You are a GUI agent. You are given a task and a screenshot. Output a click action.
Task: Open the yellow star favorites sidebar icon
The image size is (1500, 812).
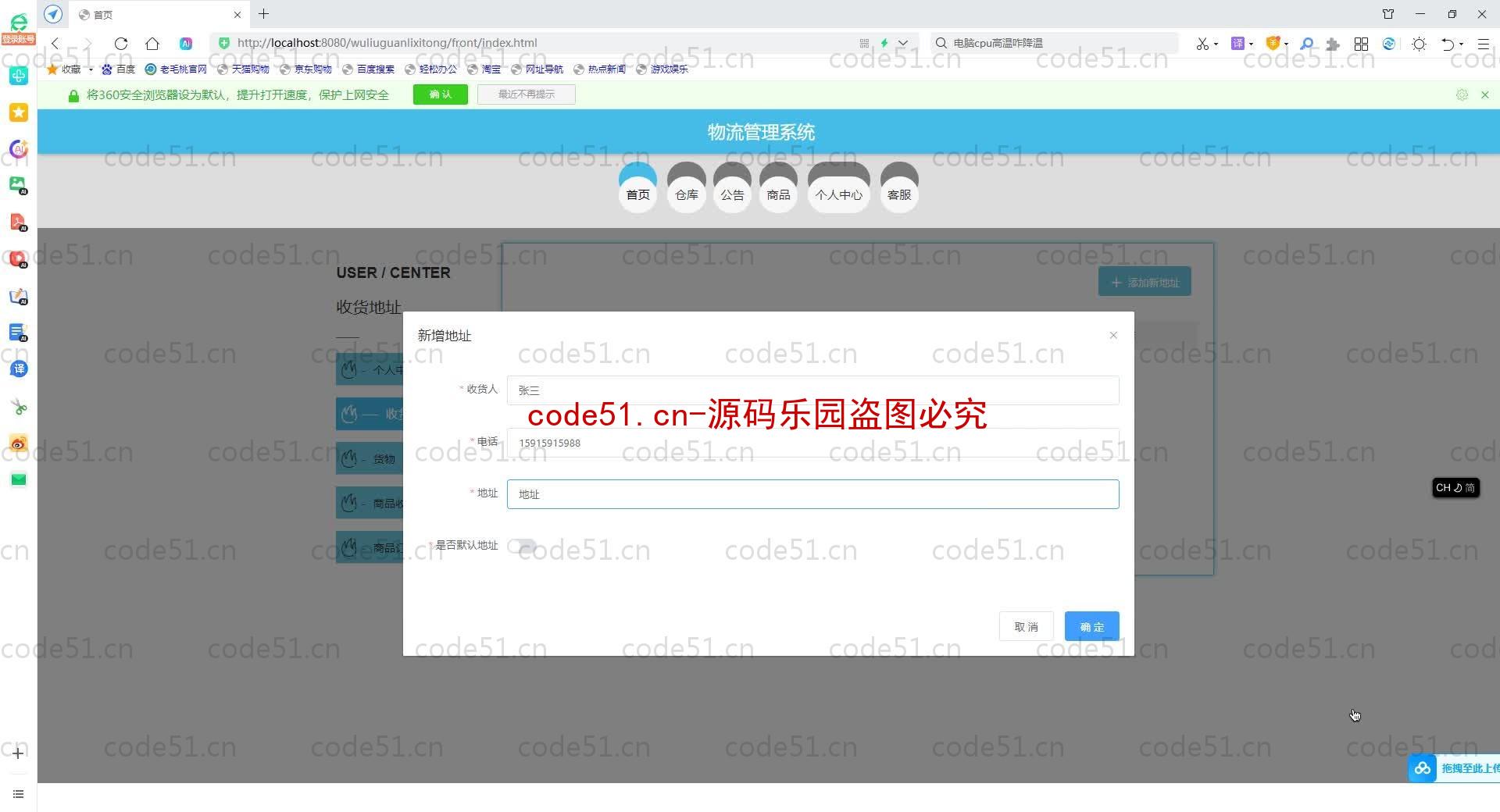tap(19, 112)
